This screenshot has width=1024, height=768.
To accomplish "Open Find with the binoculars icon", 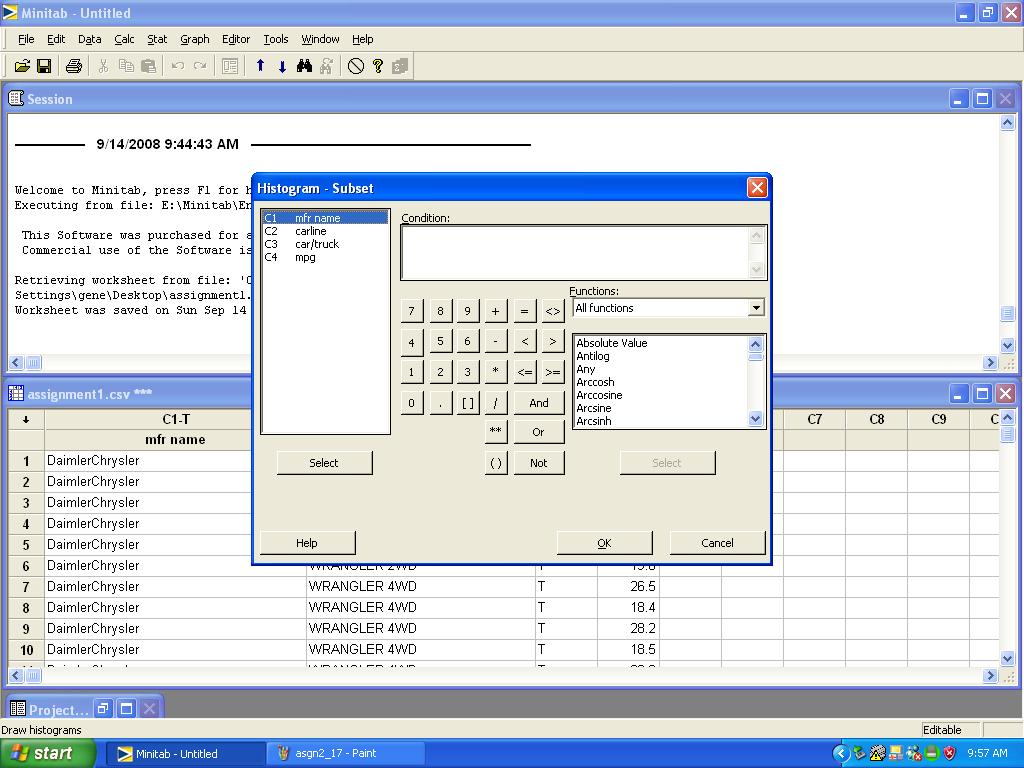I will click(304, 66).
